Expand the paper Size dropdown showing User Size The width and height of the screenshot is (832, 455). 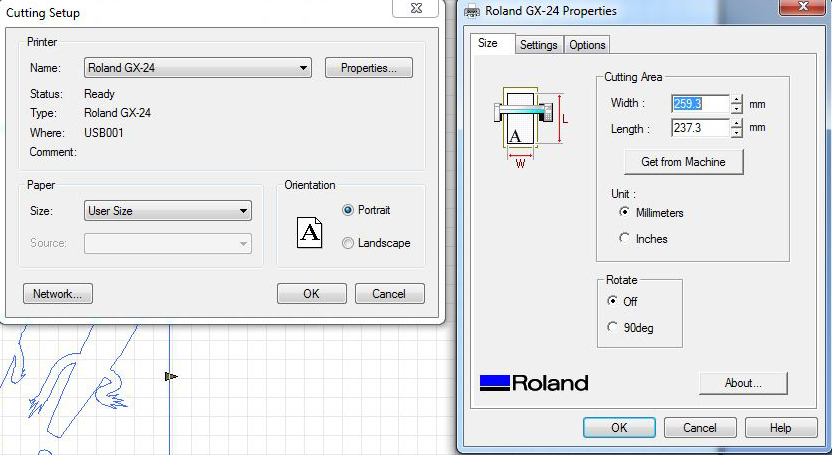coord(168,211)
